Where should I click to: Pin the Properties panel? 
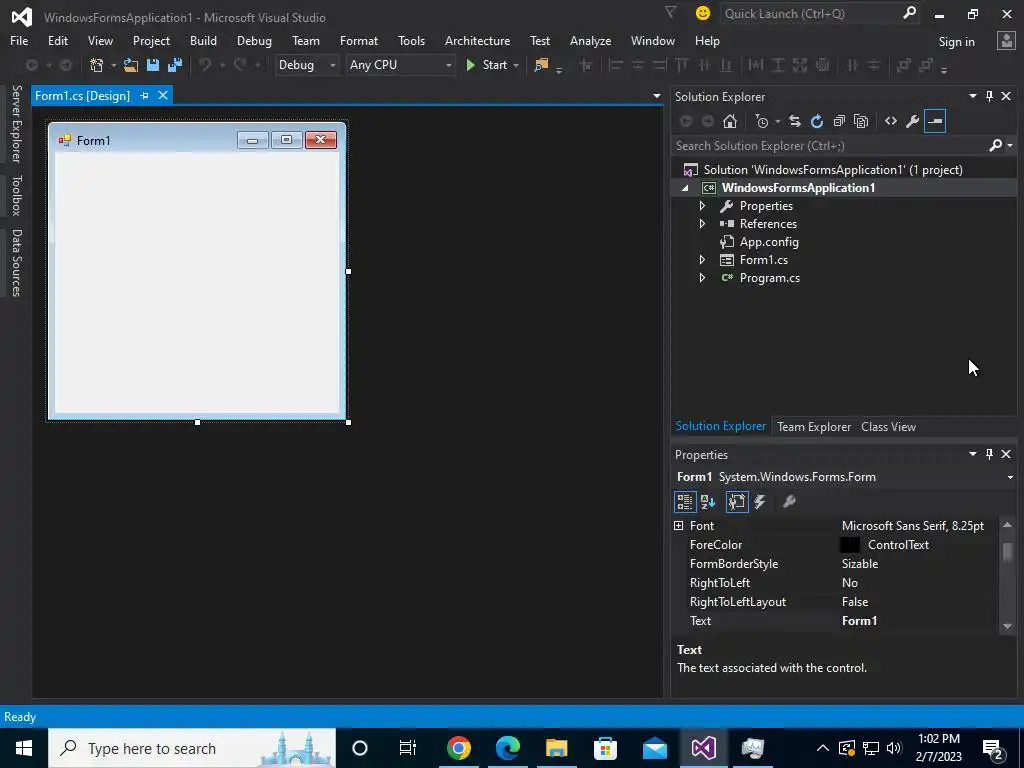989,454
